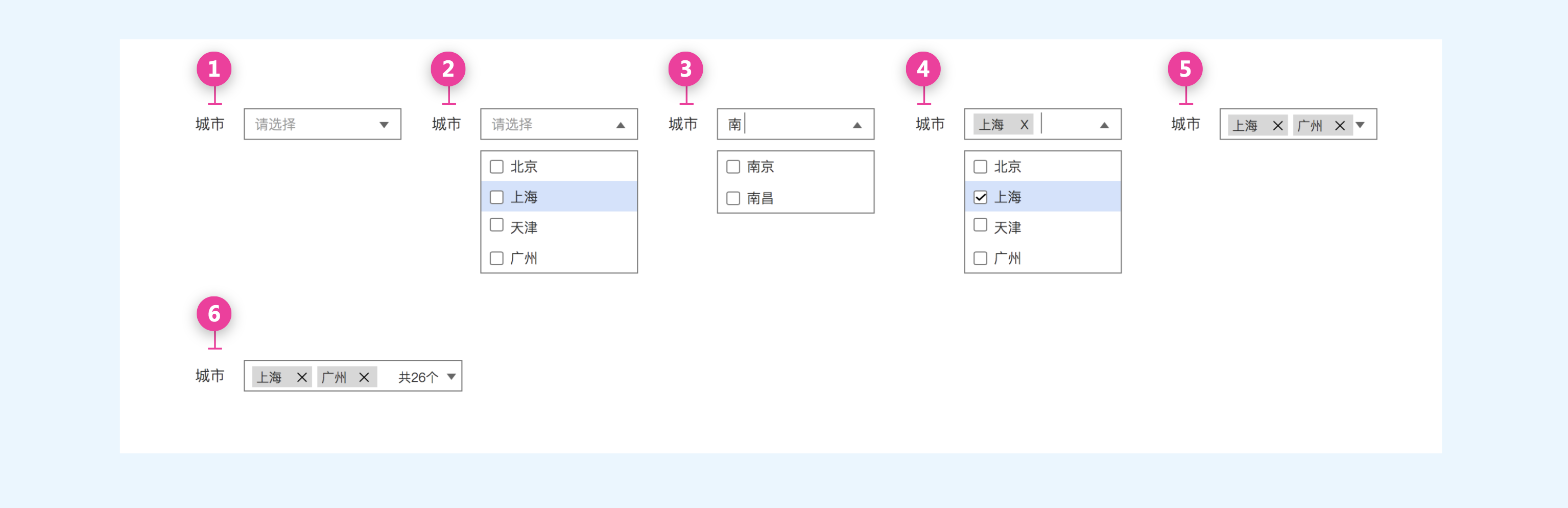Remove 上海 tag in example 4

click(x=1024, y=125)
